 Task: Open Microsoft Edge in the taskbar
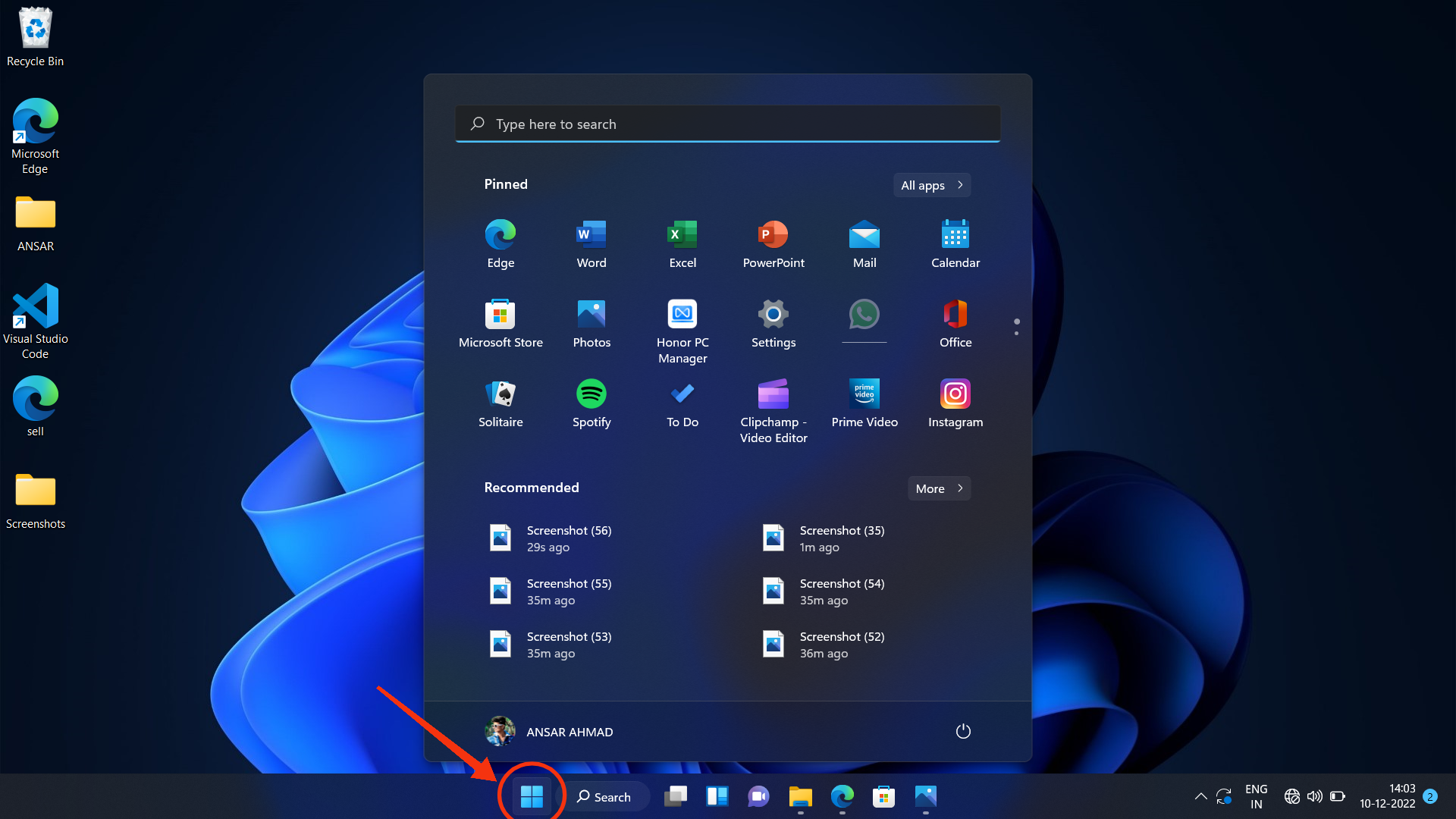point(843,796)
